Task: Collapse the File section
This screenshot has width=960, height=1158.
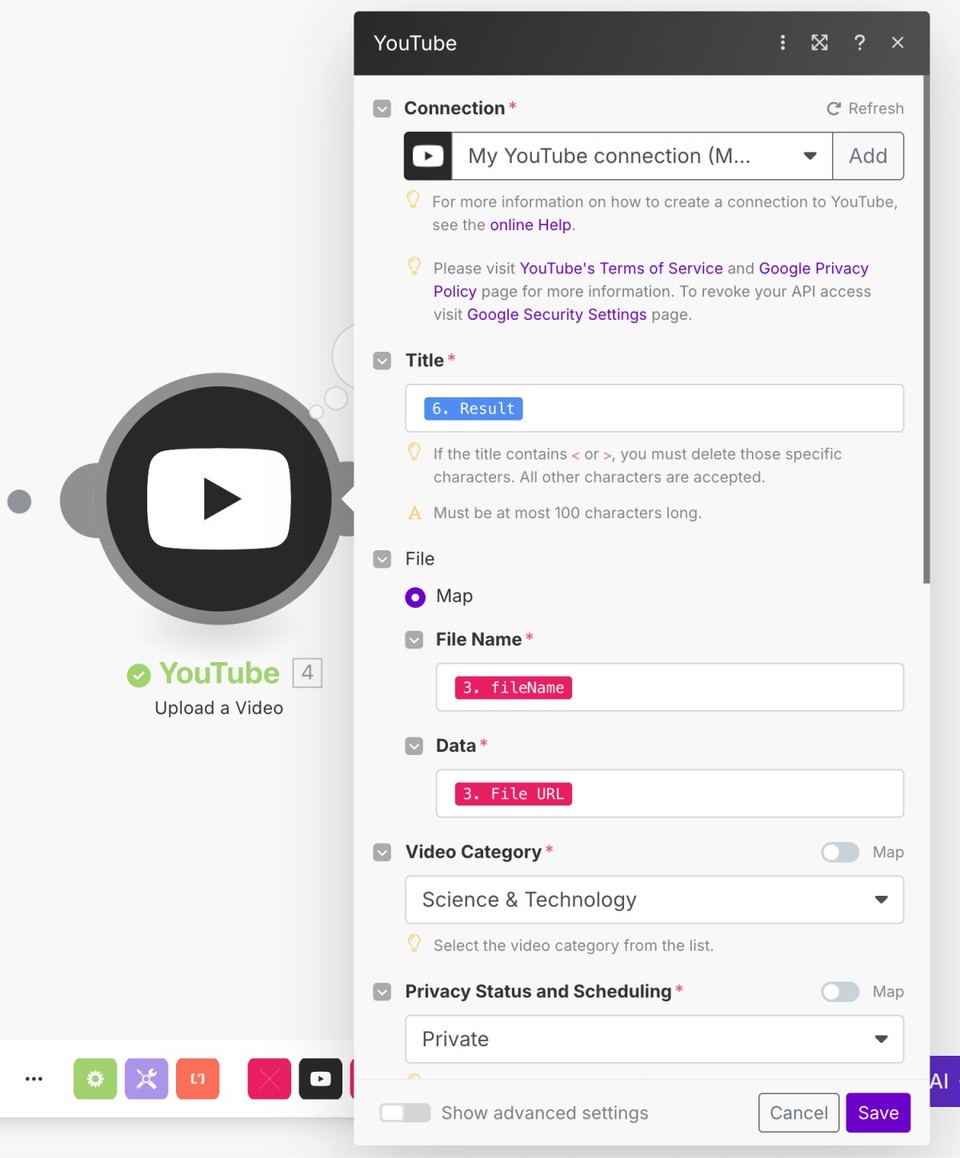Action: coord(382,559)
